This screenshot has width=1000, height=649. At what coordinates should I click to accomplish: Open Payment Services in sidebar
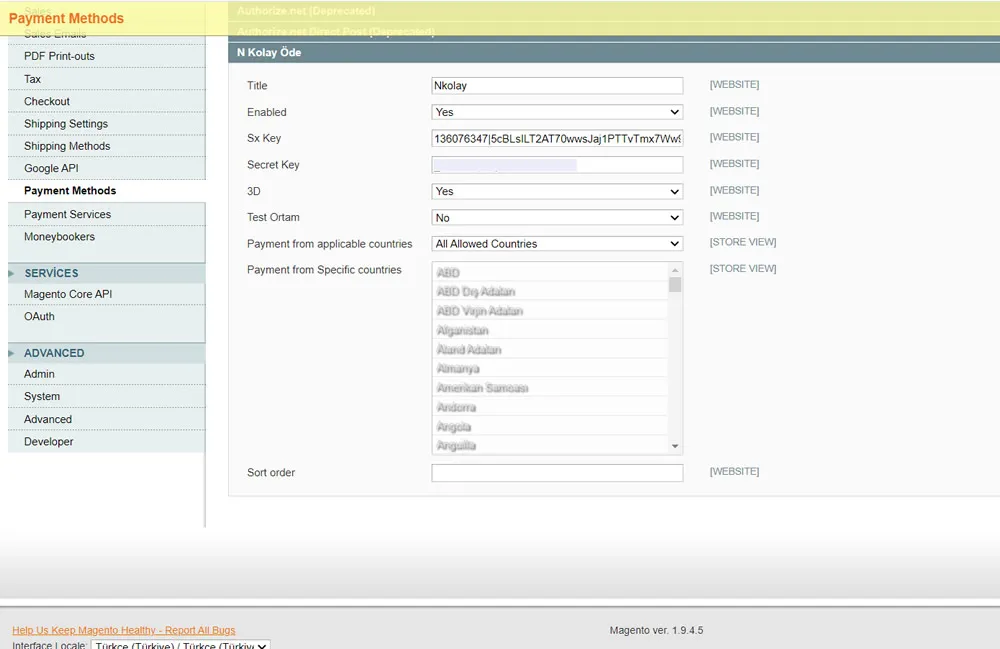(67, 214)
